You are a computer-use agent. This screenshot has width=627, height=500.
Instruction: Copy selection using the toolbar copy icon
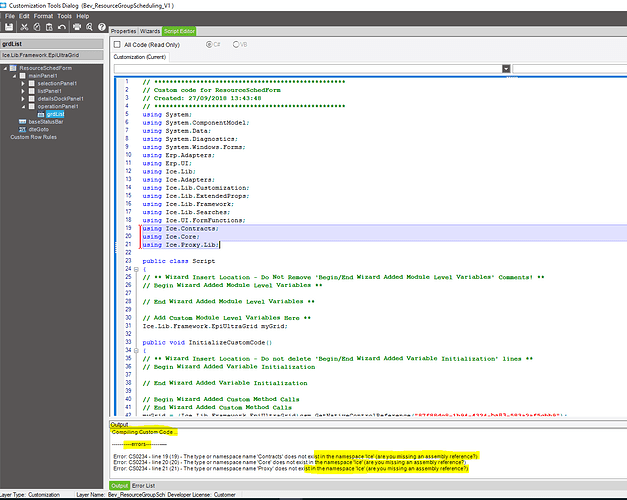(x=37, y=27)
